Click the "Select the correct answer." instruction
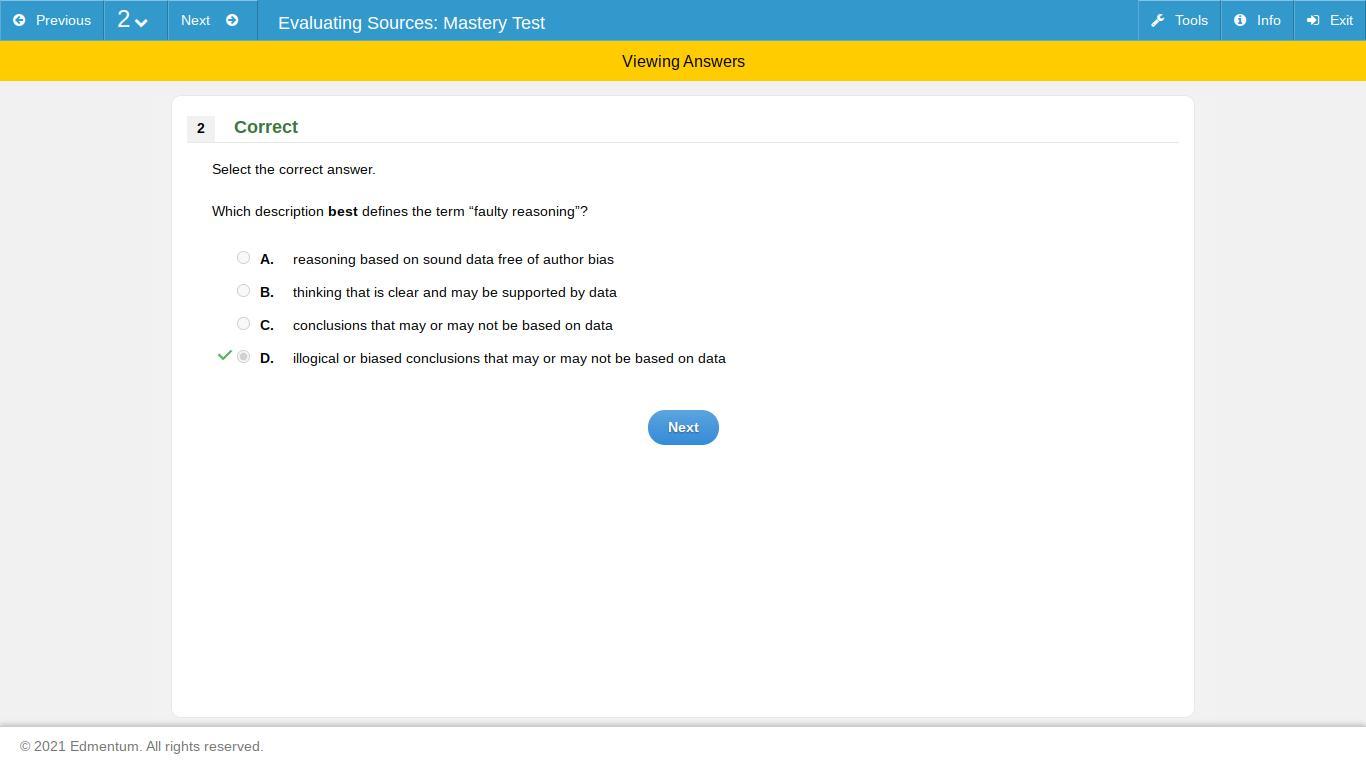Viewport: 1366px width, 768px height. [294, 169]
